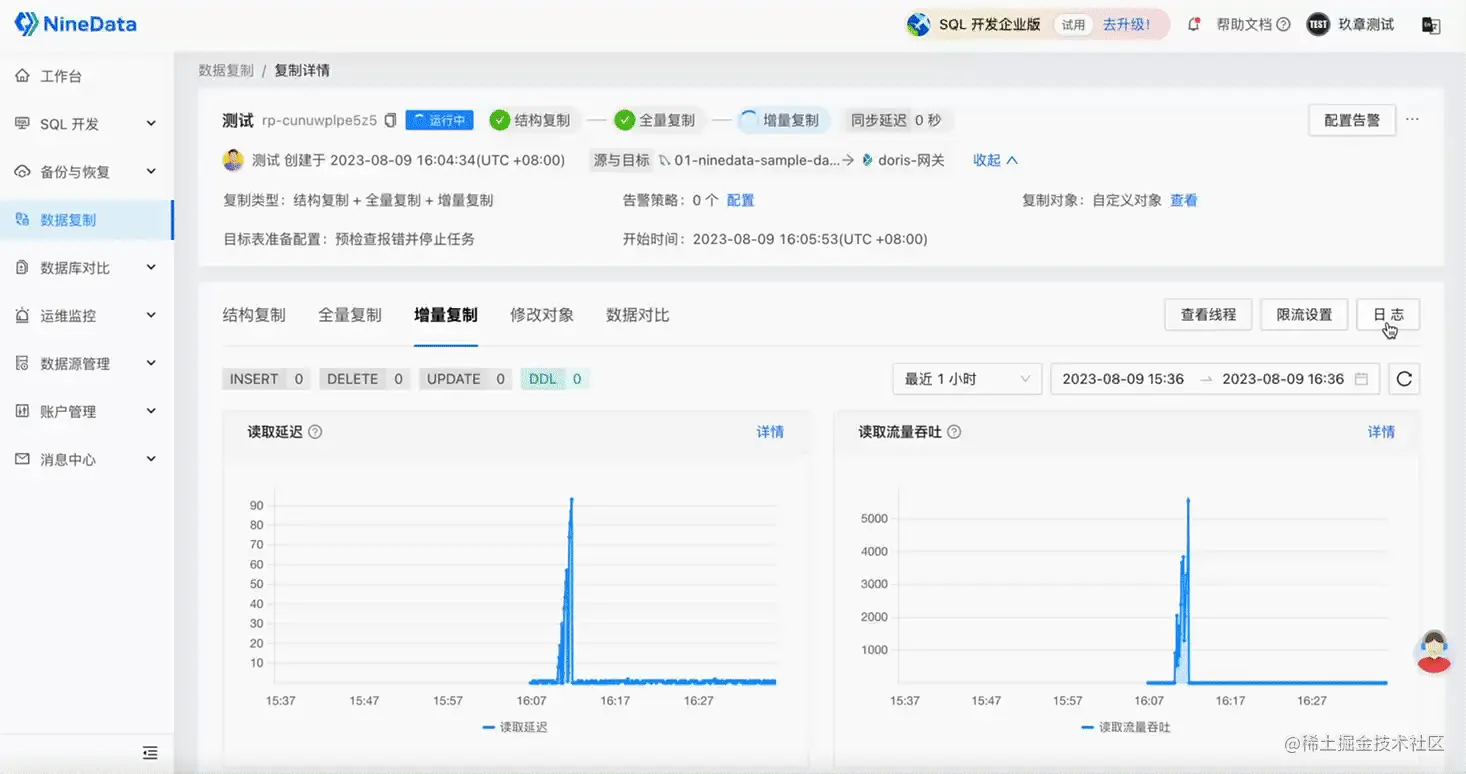Viewport: 1466px width, 774px height.
Task: Click 配置 link for 告警策略
Action: click(x=740, y=200)
